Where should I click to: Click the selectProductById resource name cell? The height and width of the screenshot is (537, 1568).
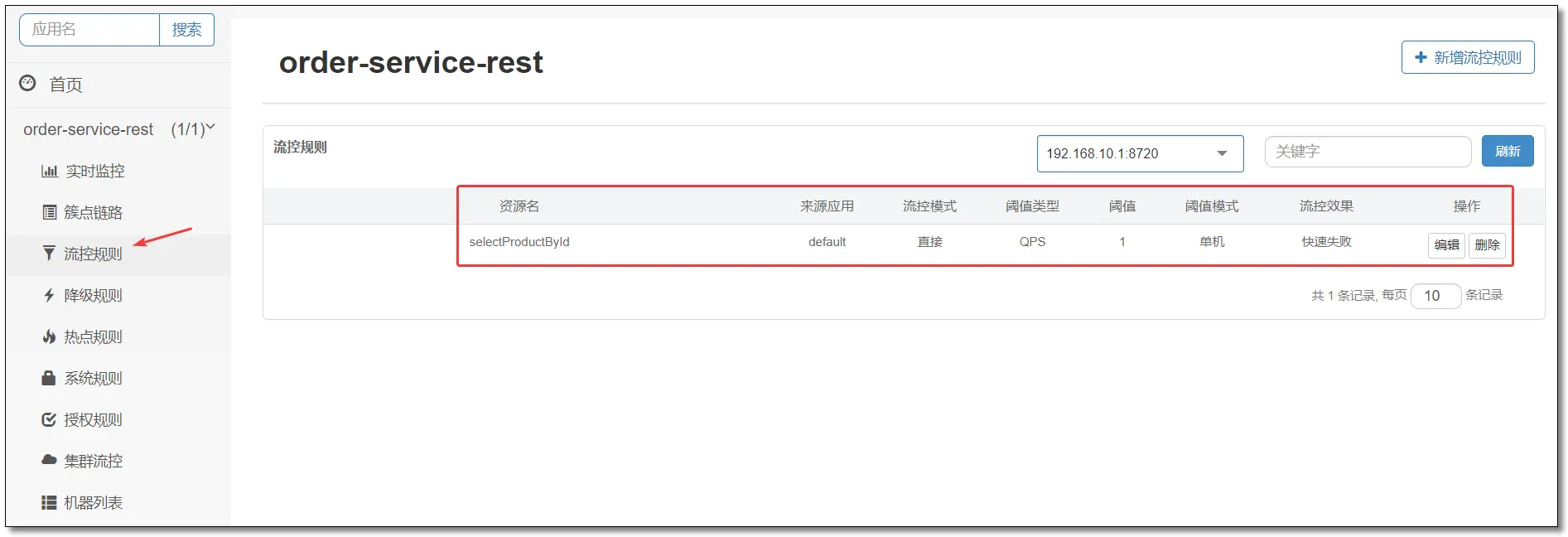(x=519, y=242)
